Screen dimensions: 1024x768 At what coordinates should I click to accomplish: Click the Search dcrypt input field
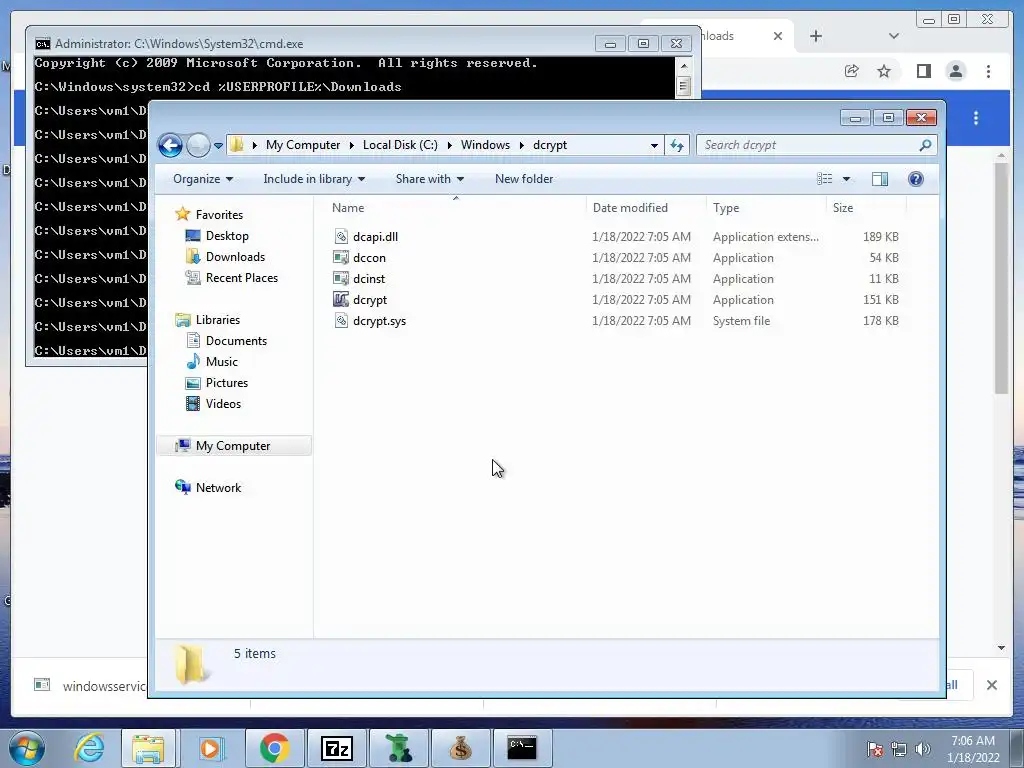point(807,145)
